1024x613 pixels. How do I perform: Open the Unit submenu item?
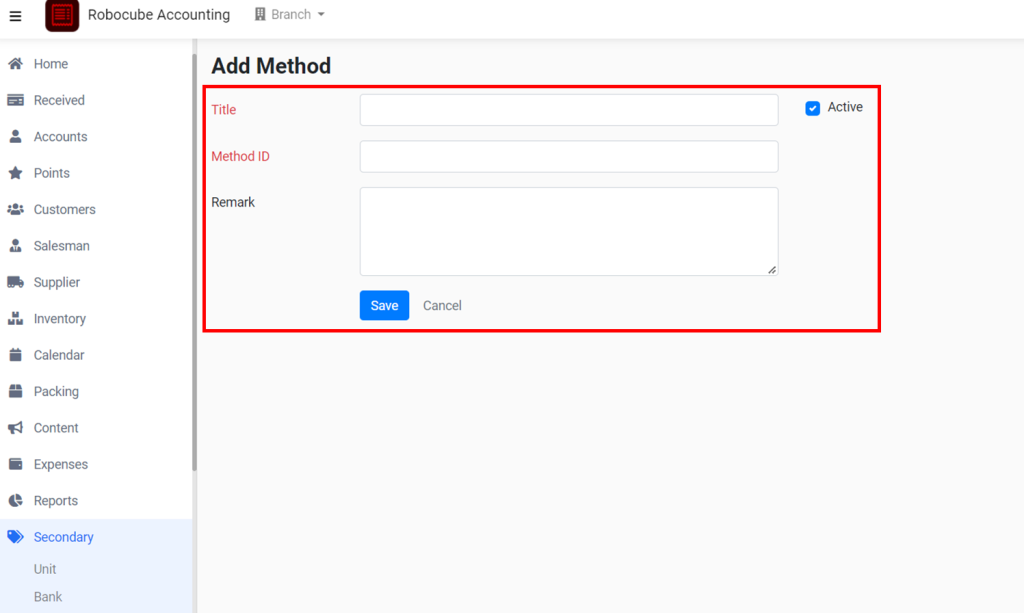point(45,569)
